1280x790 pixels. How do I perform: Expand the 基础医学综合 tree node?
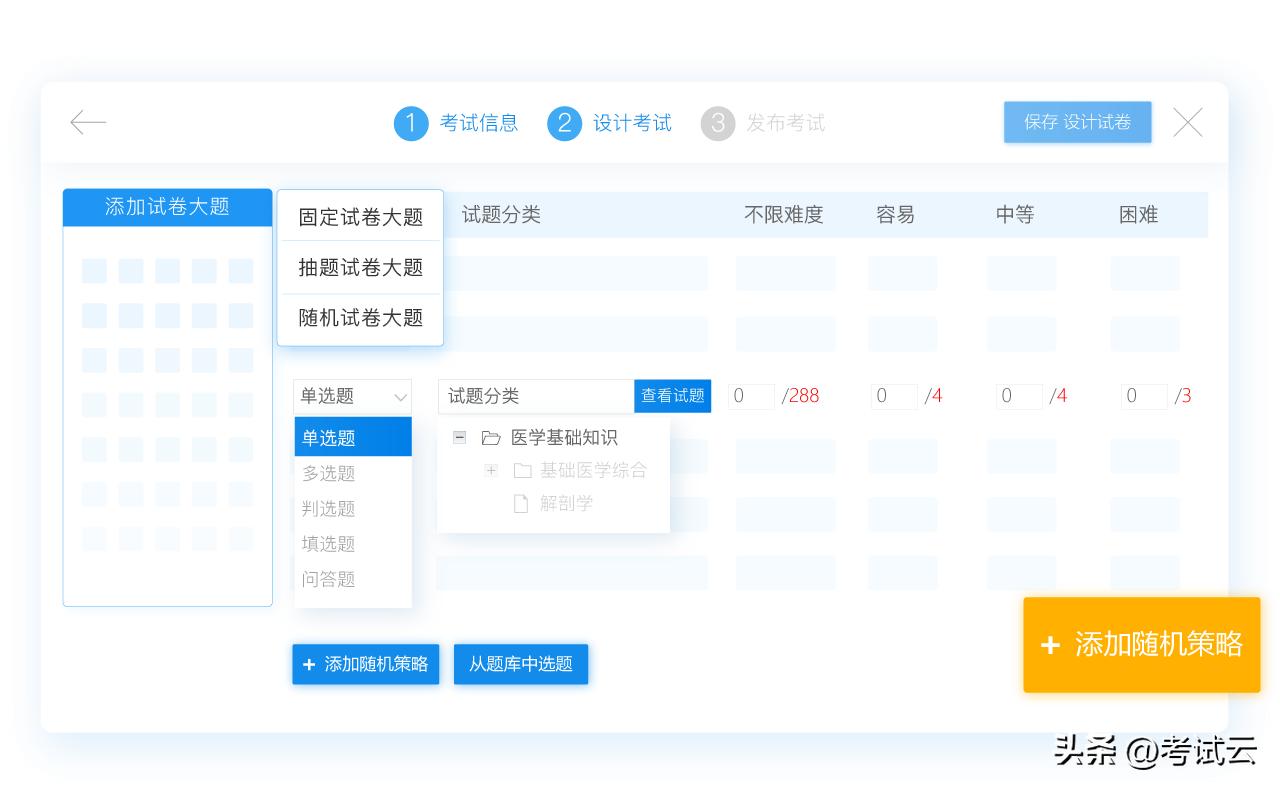[x=491, y=470]
